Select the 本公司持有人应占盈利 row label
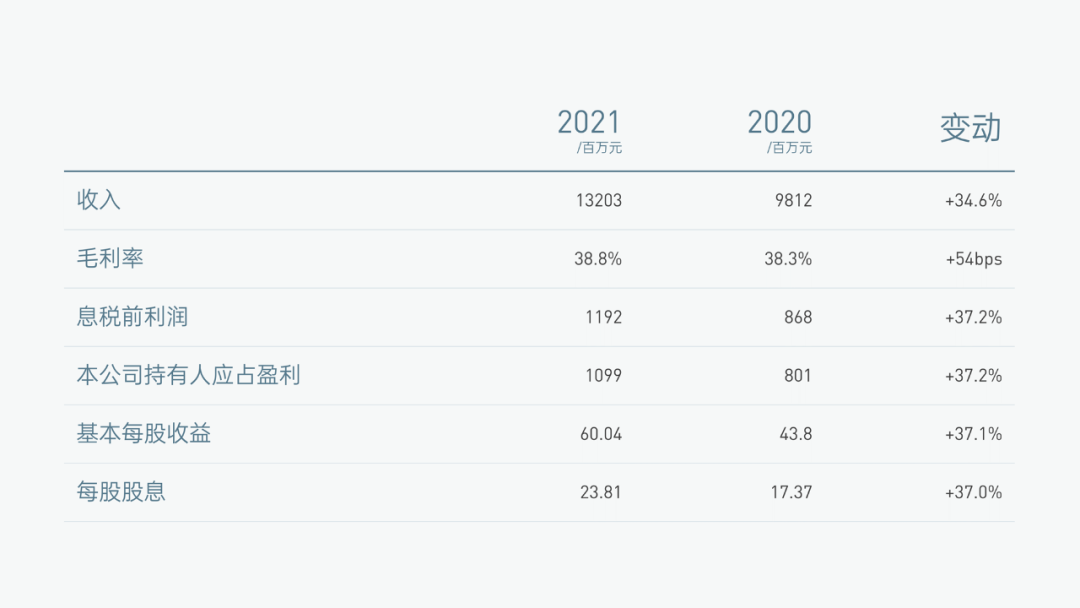This screenshot has height=608, width=1080. [x=188, y=375]
